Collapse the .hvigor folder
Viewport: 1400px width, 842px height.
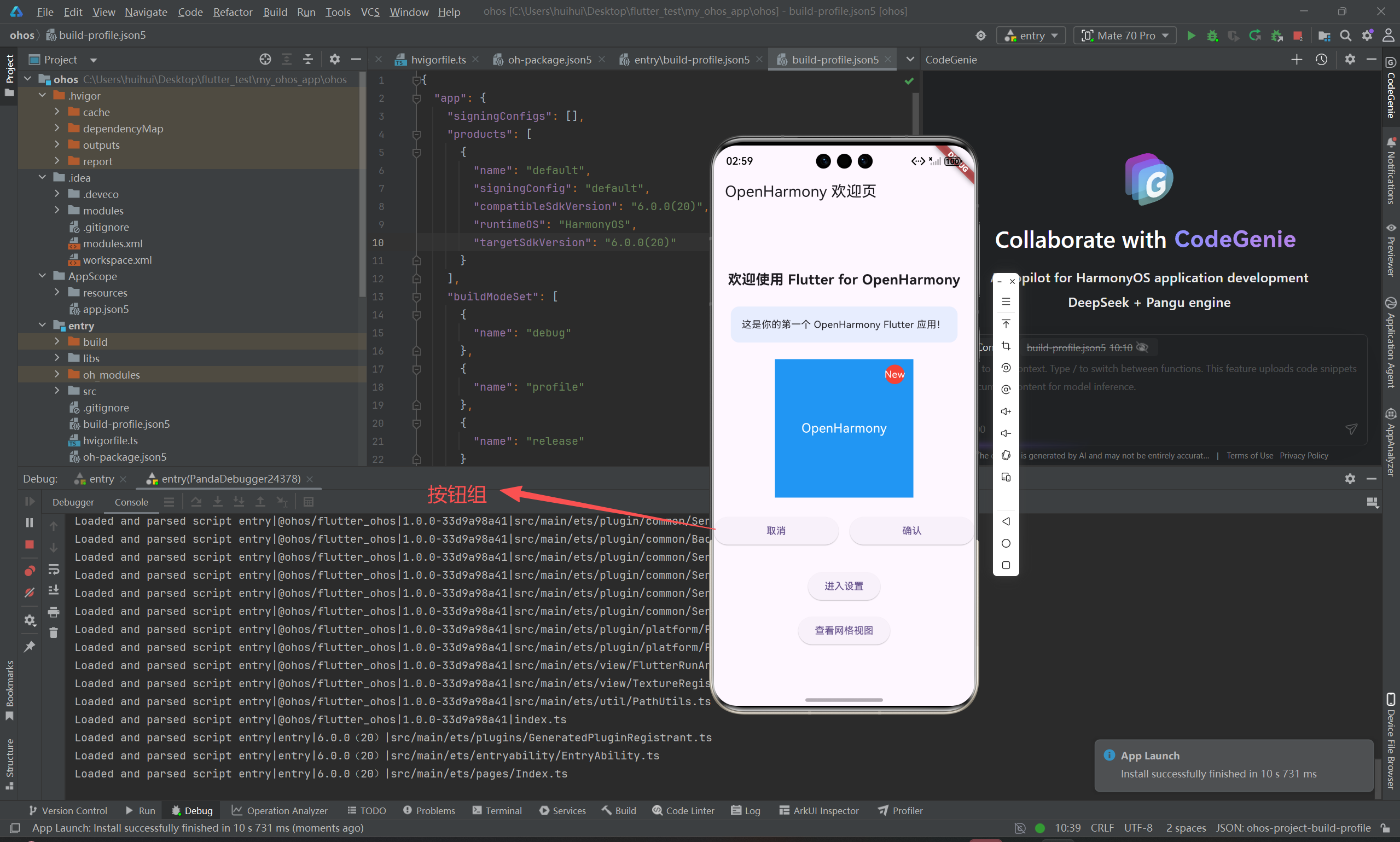point(43,95)
